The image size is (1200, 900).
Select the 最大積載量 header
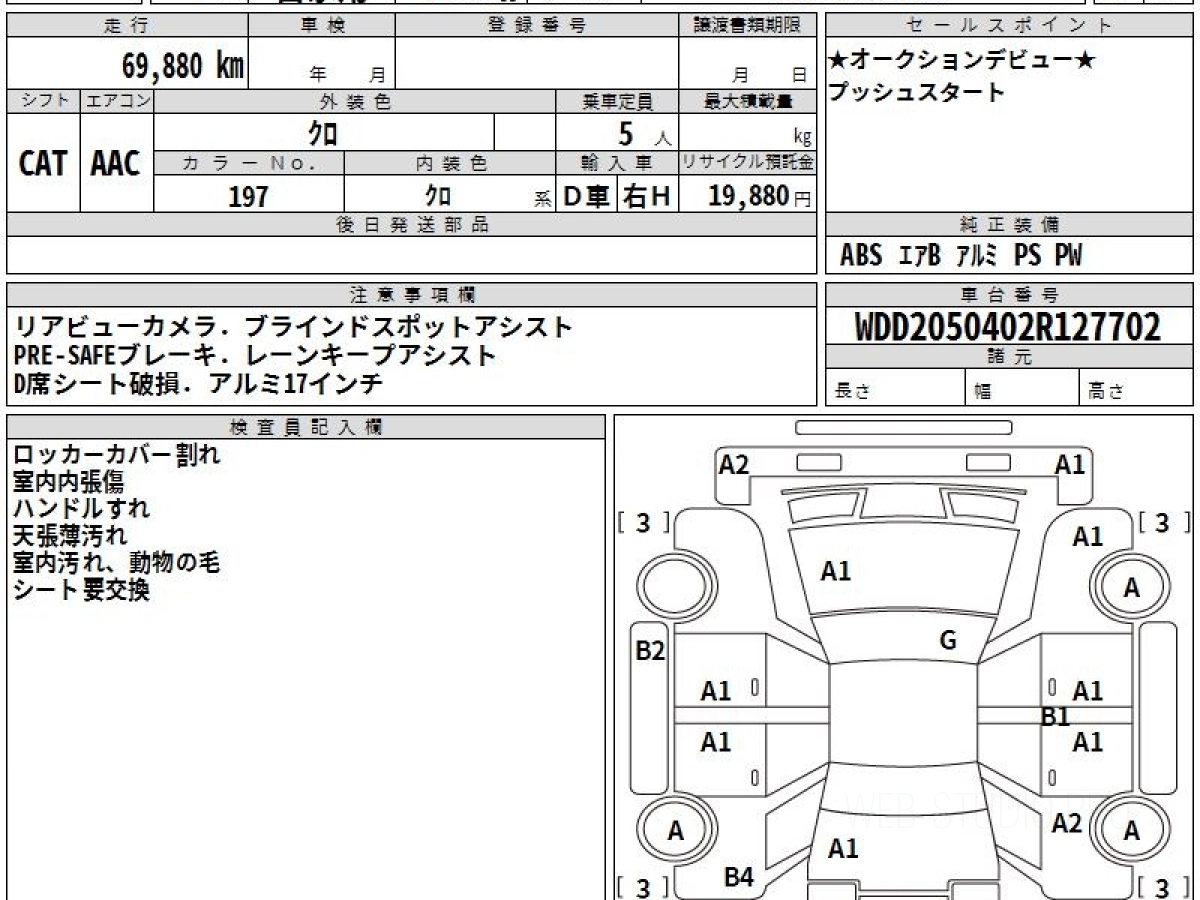point(748,101)
